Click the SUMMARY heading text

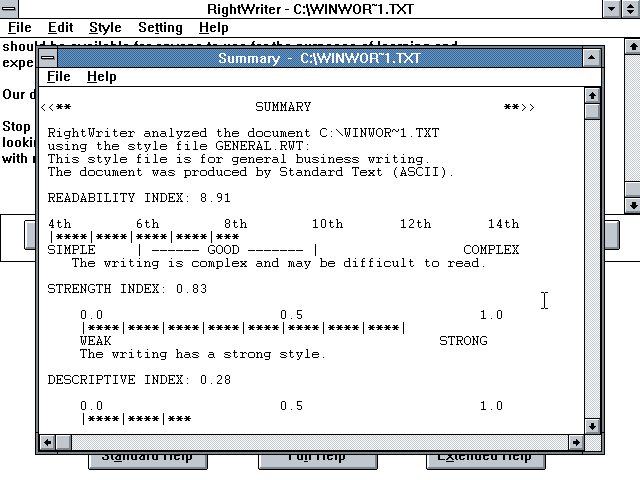[283, 107]
